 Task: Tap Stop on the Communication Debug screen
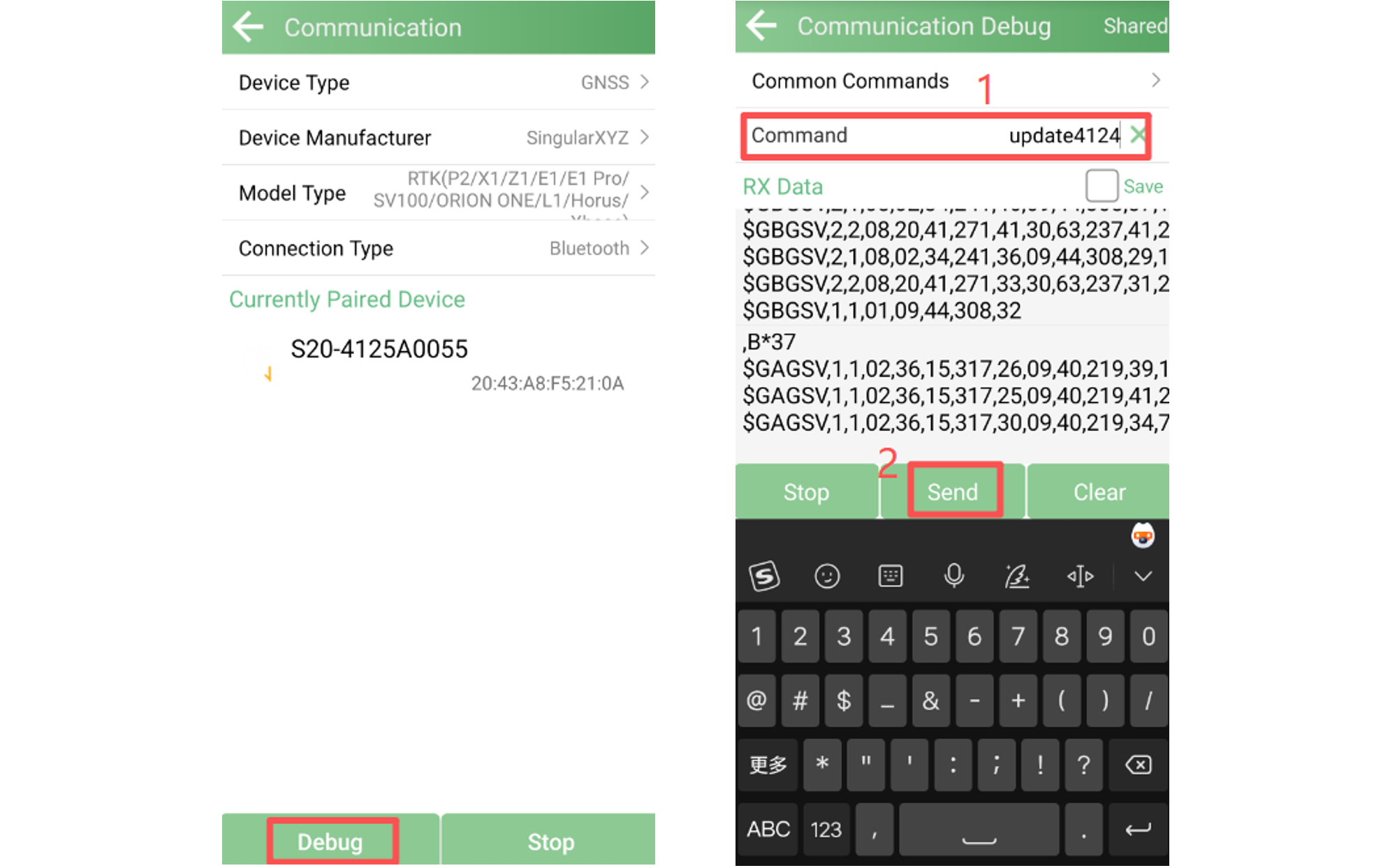(806, 492)
